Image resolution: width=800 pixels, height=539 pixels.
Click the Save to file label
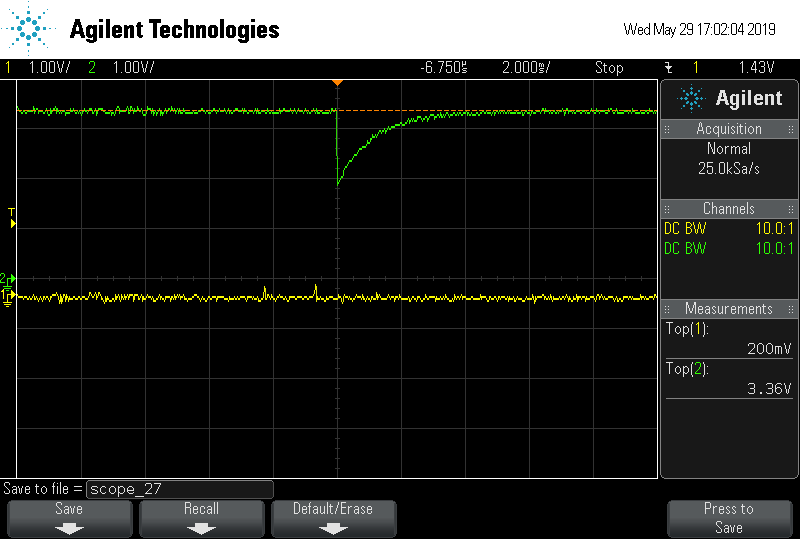(43, 489)
